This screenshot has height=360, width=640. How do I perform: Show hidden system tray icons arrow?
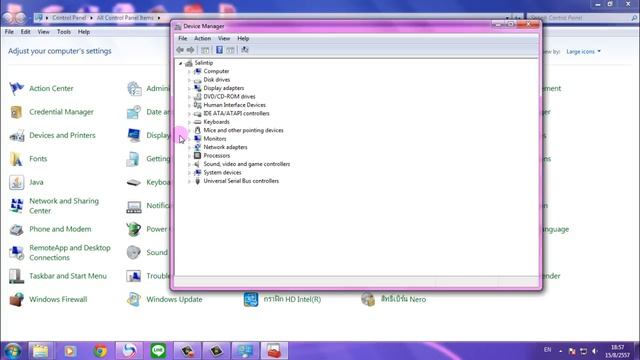[560, 351]
